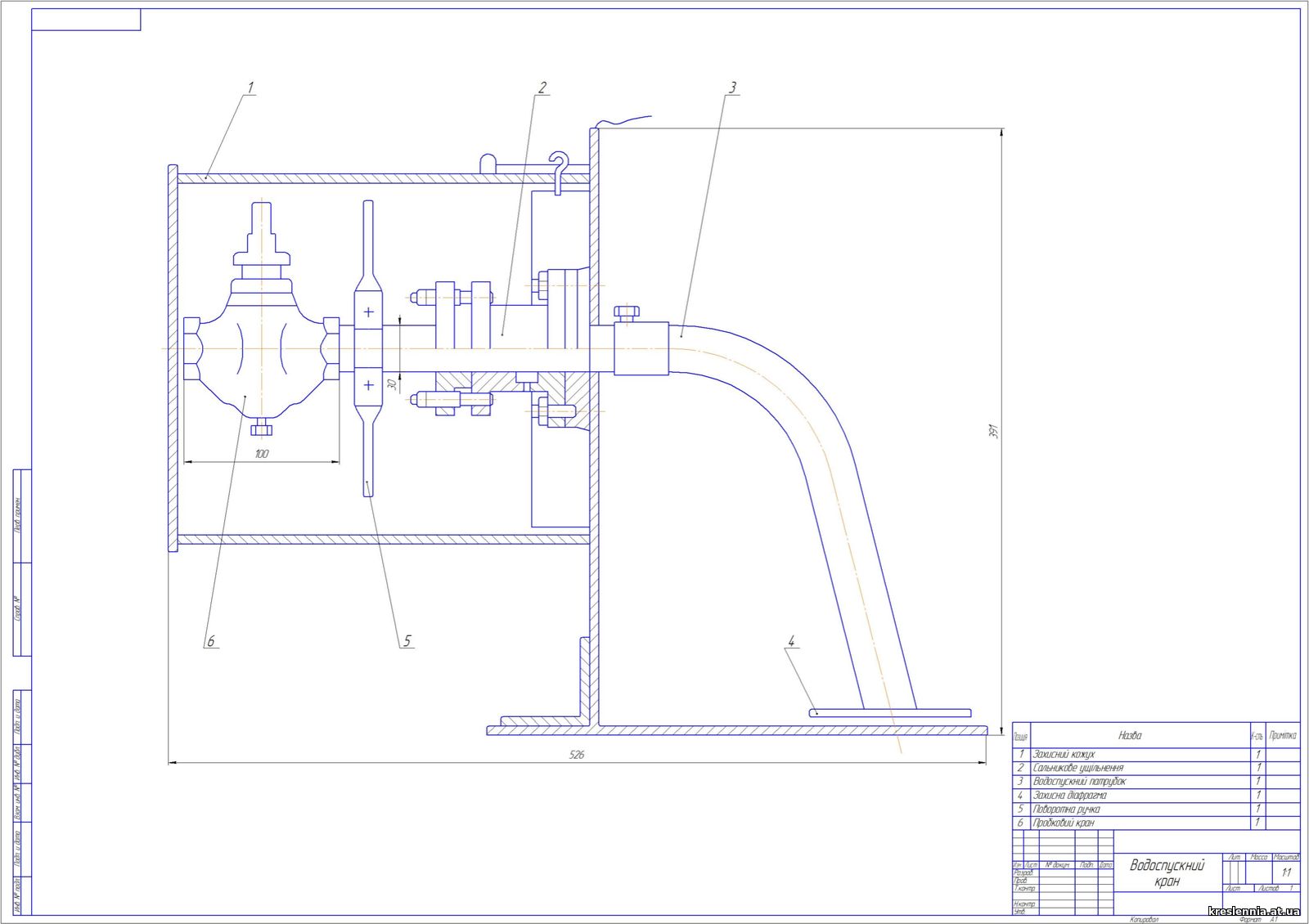
Task: Select the 391 vertical height dimension
Action: (x=994, y=430)
